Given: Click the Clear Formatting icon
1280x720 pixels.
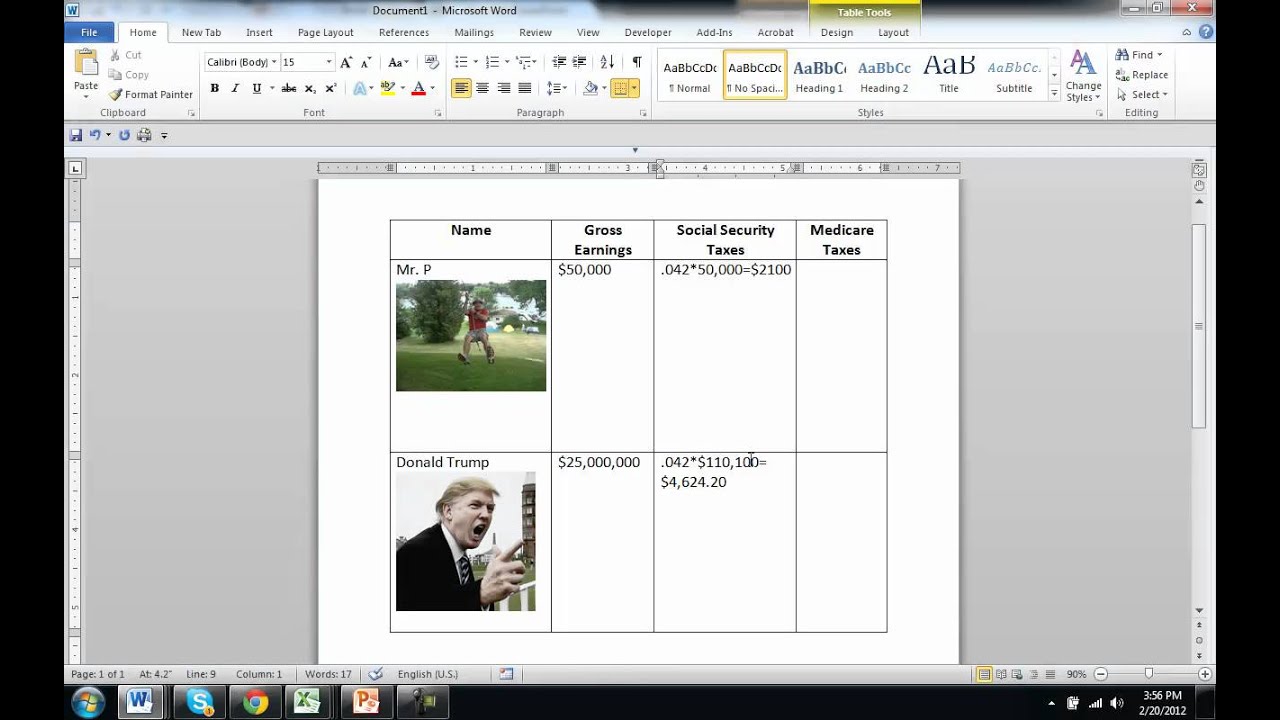Looking at the screenshot, I should pos(431,62).
